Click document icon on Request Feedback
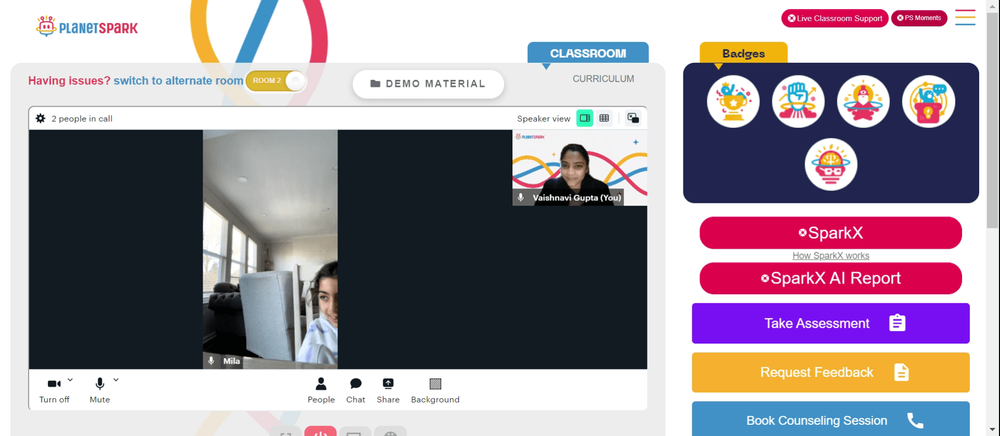Screen dimensions: 1000x436 point(901,372)
